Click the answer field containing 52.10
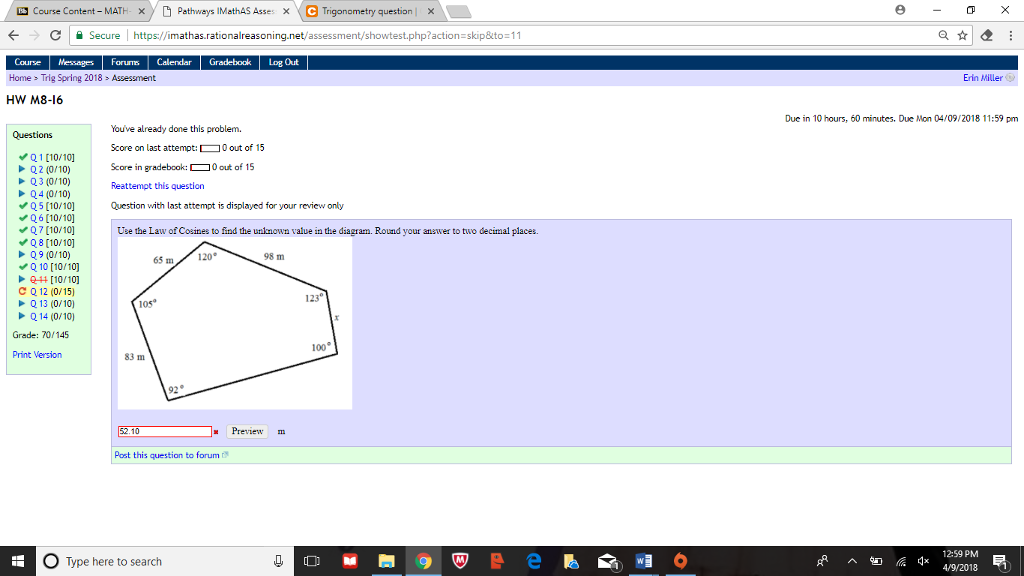The height and width of the screenshot is (576, 1024). [163, 431]
